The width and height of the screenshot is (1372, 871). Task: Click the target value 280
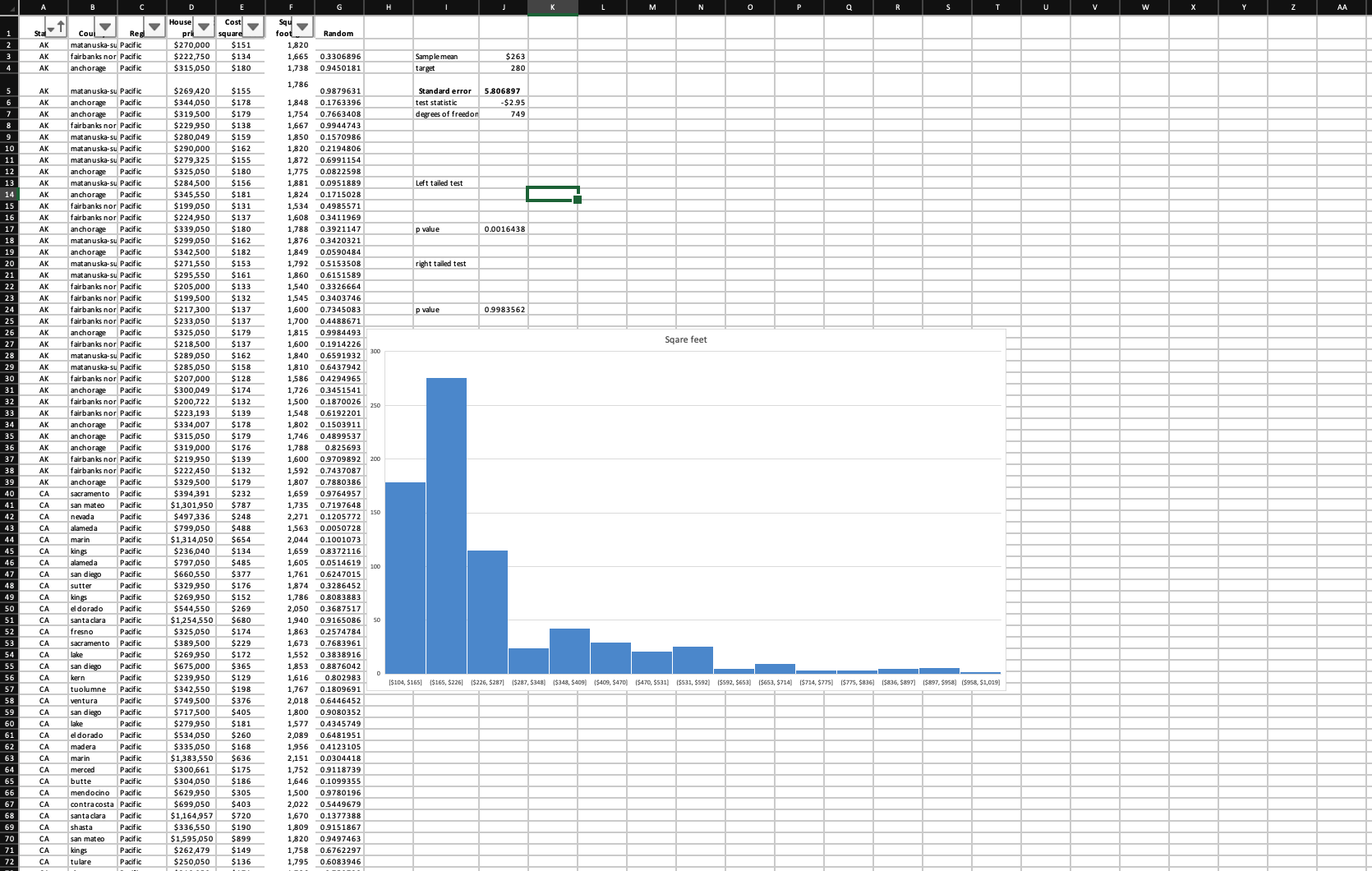click(504, 68)
